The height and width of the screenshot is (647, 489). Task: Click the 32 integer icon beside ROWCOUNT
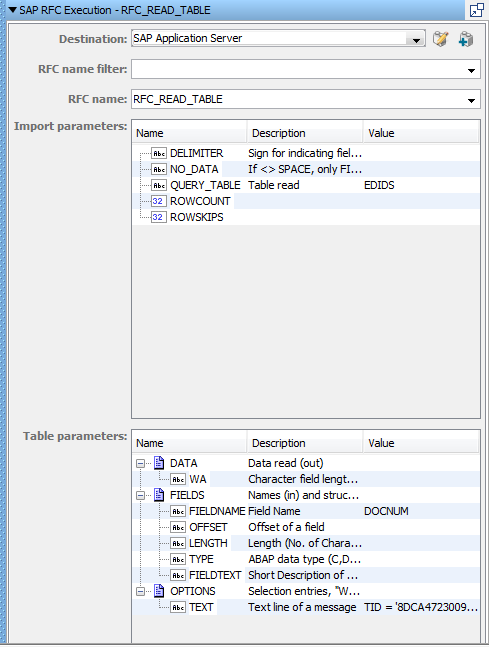tap(159, 201)
